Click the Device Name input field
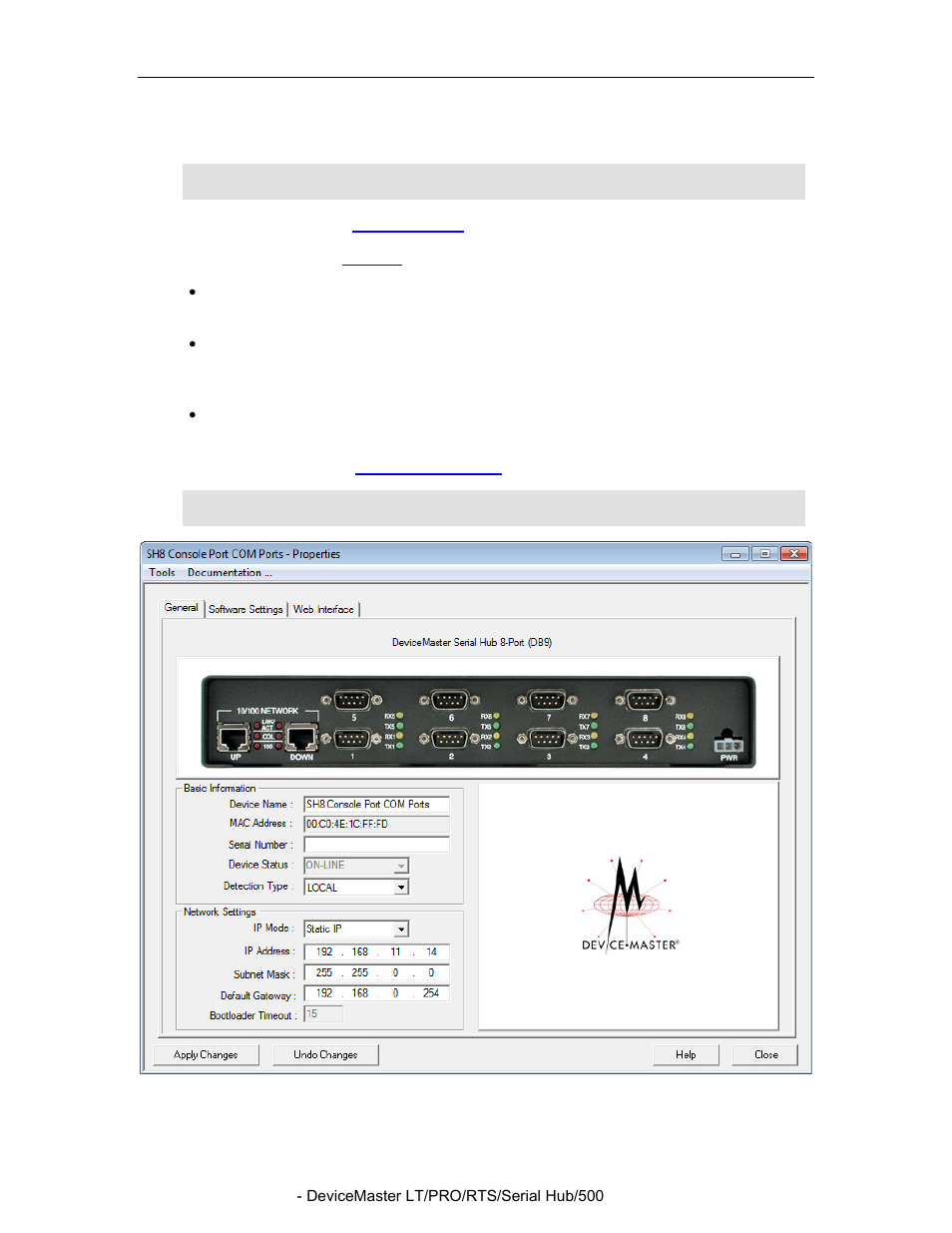952x1233 pixels. pos(376,804)
